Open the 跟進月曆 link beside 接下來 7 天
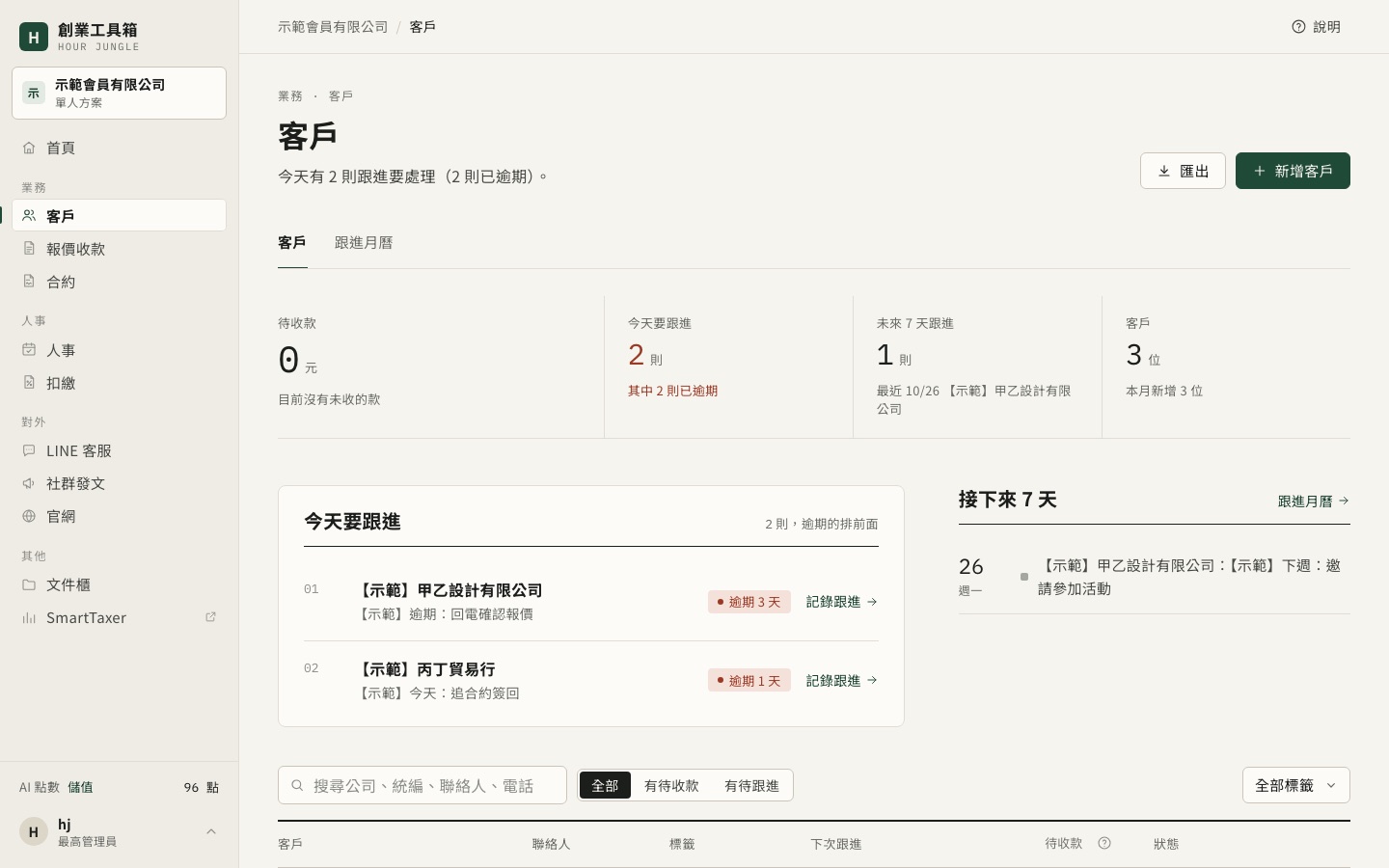This screenshot has height=868, width=1389. [1314, 502]
